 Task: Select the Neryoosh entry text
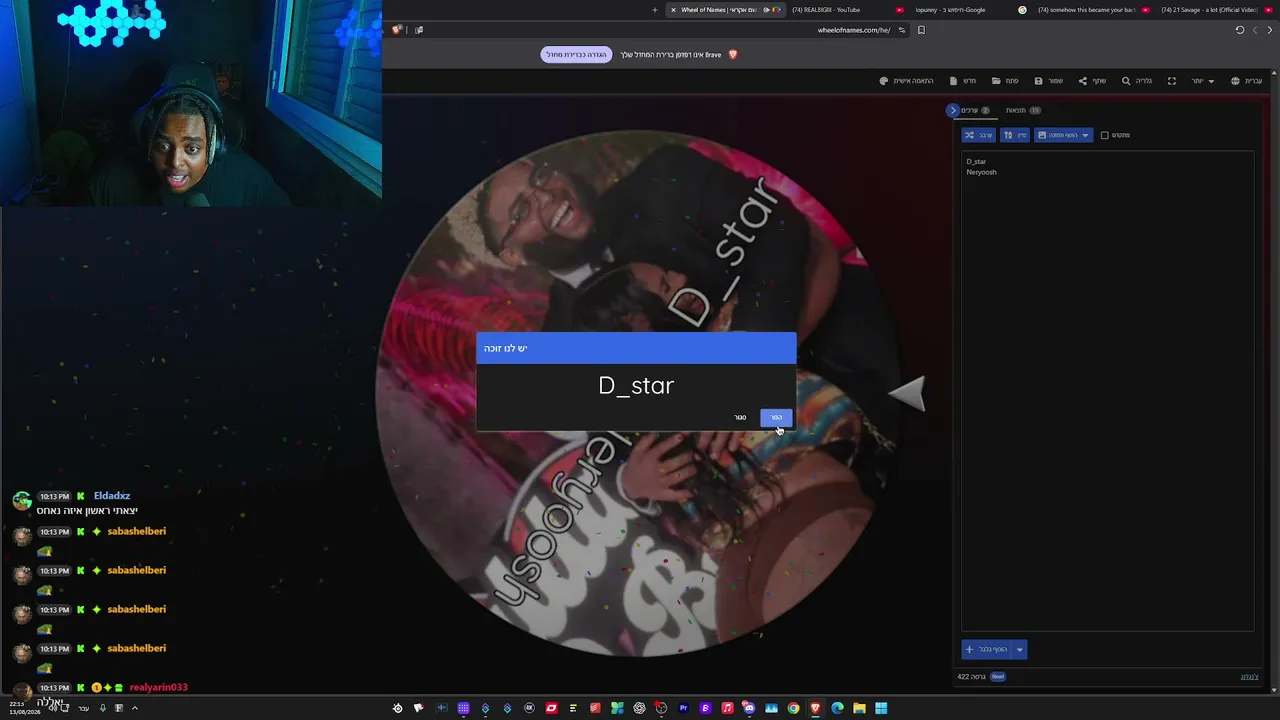click(981, 172)
